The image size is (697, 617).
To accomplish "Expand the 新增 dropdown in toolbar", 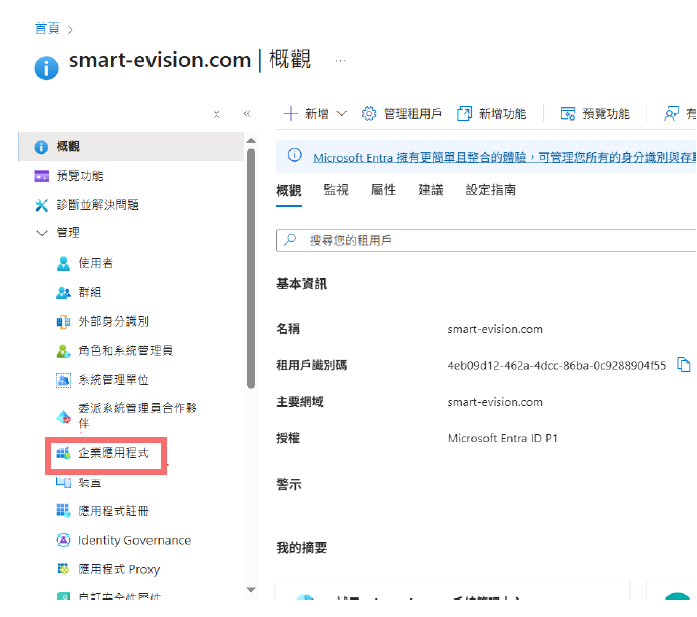I will (341, 114).
